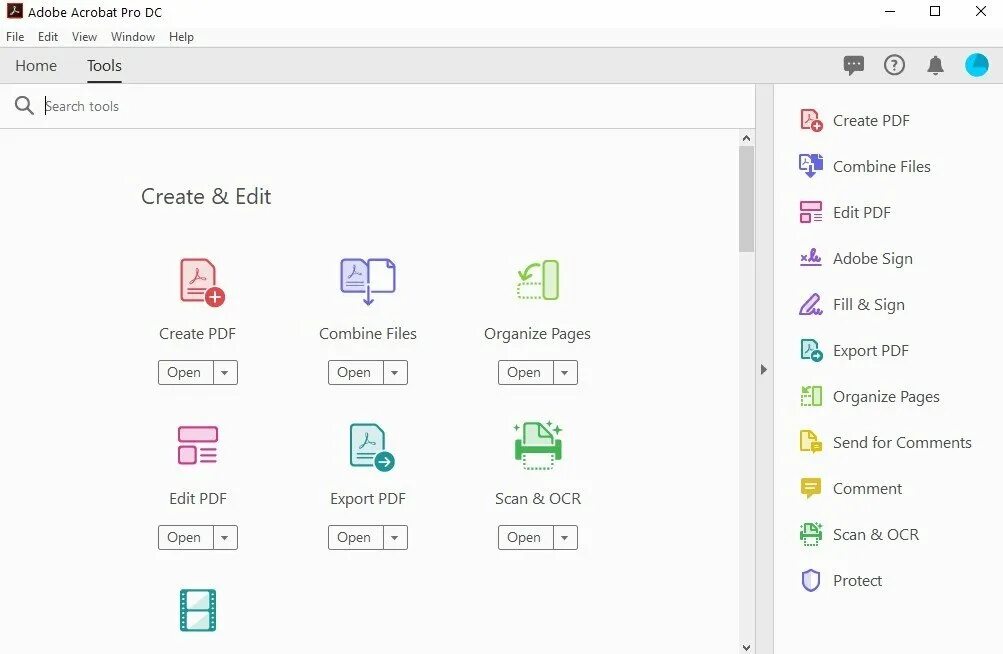Open the notifications bell icon
1003x654 pixels.
pos(935,65)
